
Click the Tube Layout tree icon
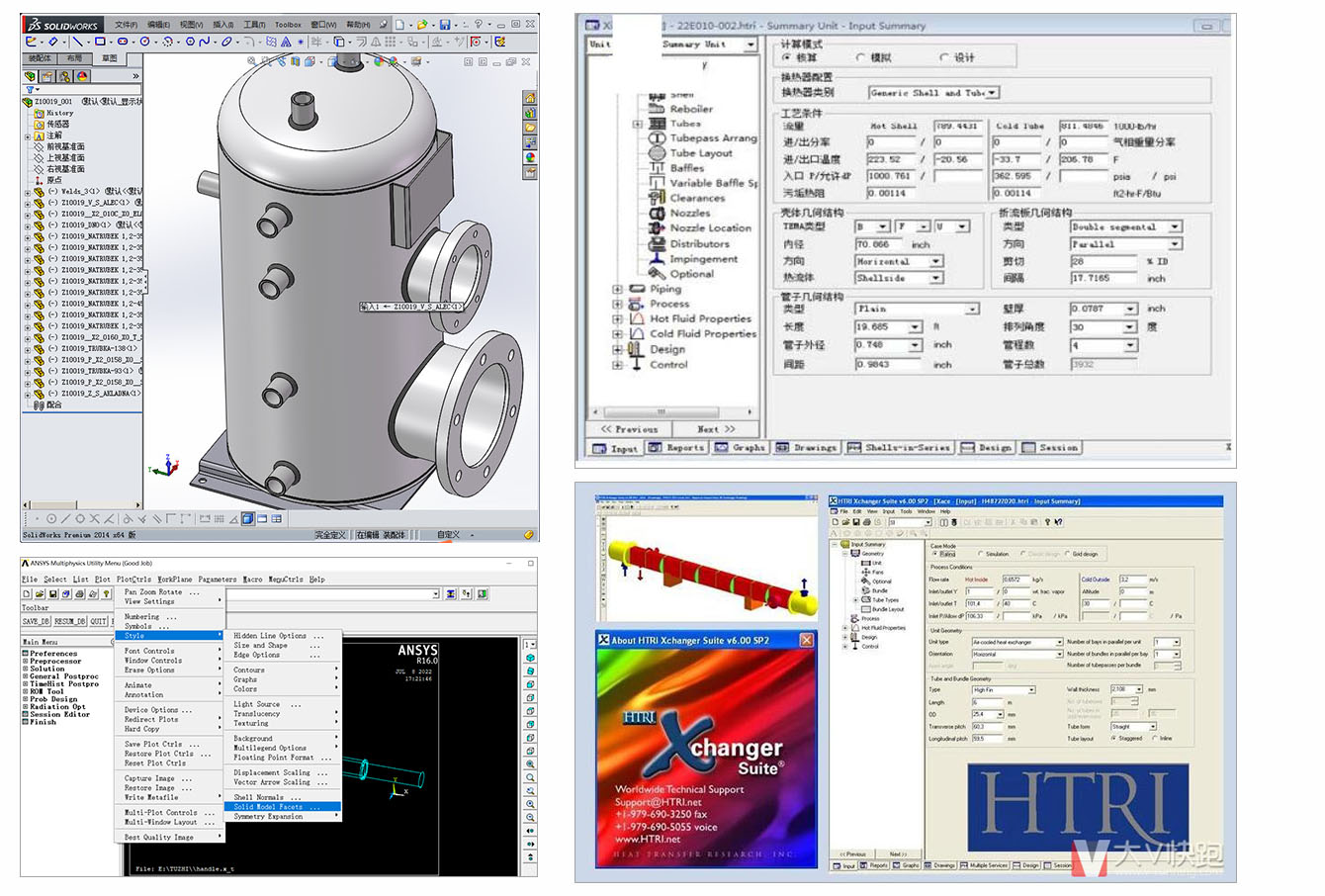coord(657,153)
